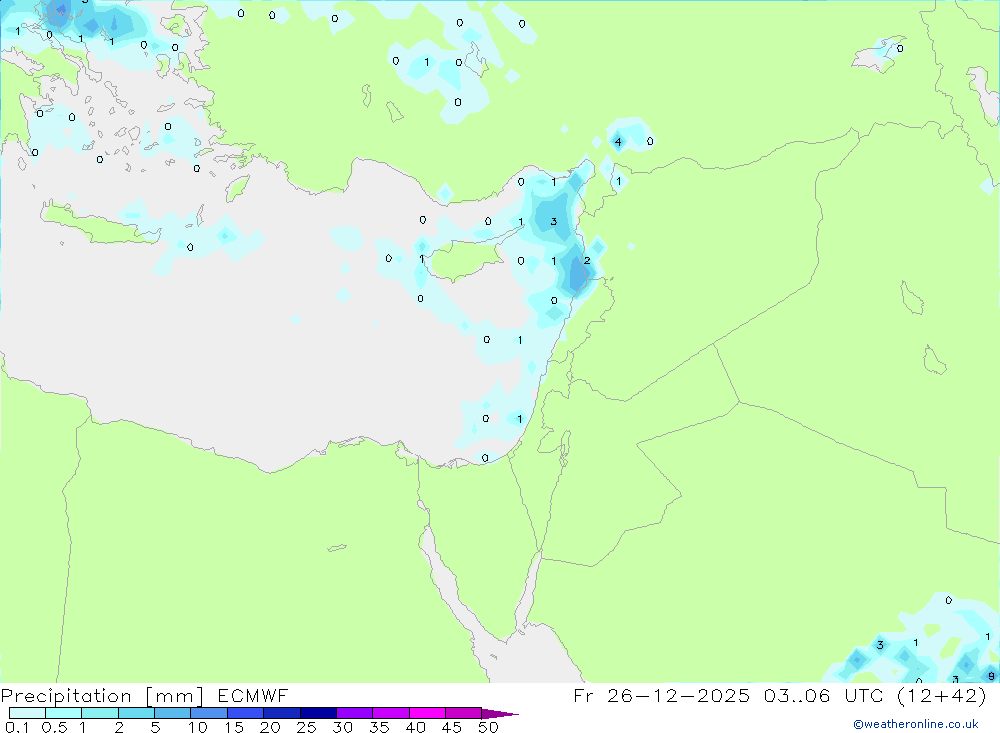Screen dimensions: 1000x733
Task: Click the [mm] unit label
Action: pos(175,696)
